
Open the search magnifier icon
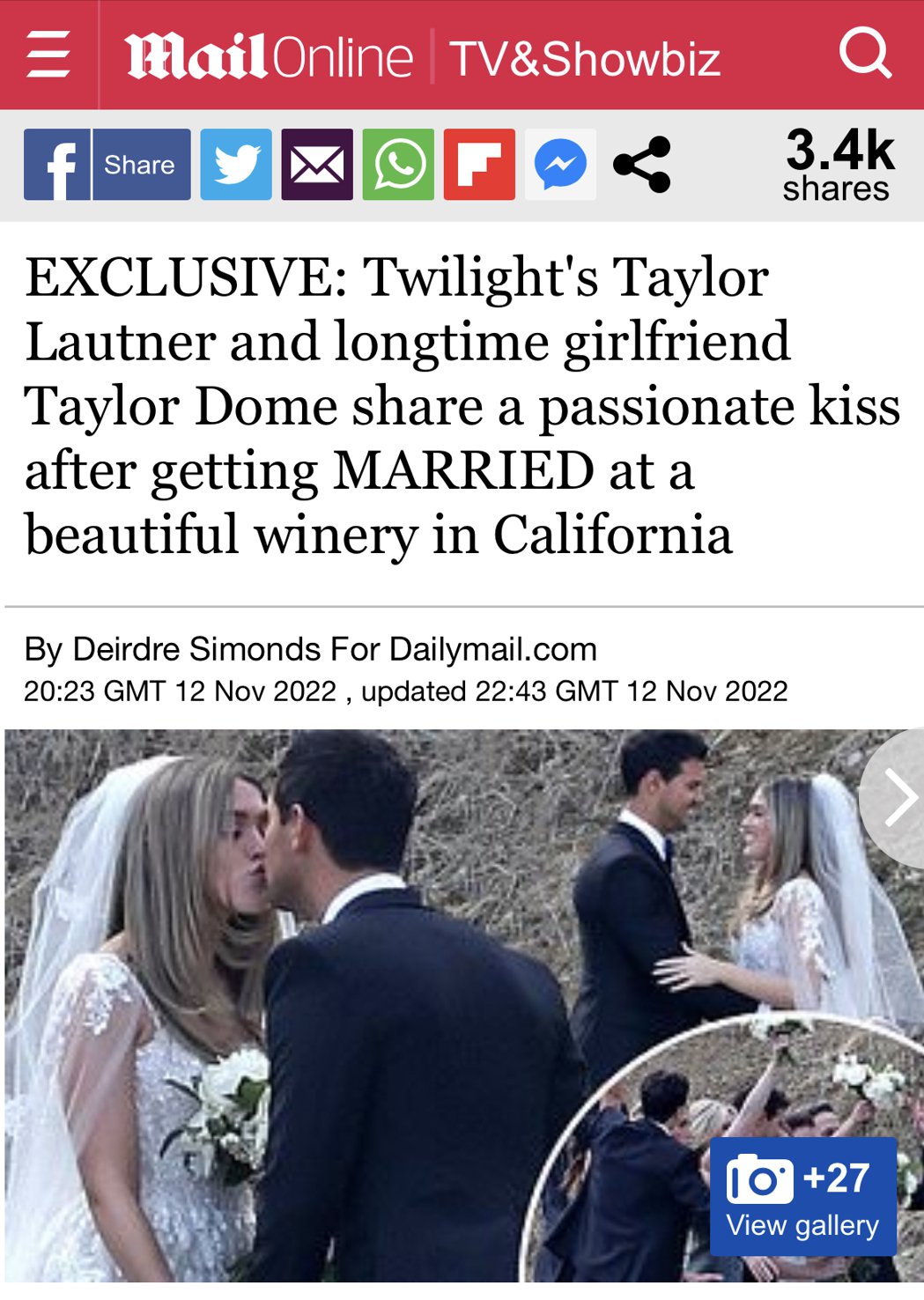865,53
